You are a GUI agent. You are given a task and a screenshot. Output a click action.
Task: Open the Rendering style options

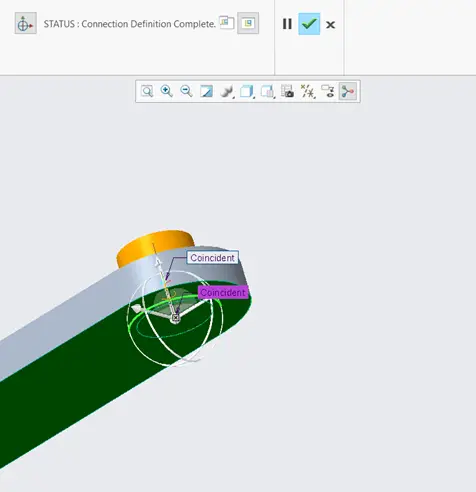click(x=227, y=91)
